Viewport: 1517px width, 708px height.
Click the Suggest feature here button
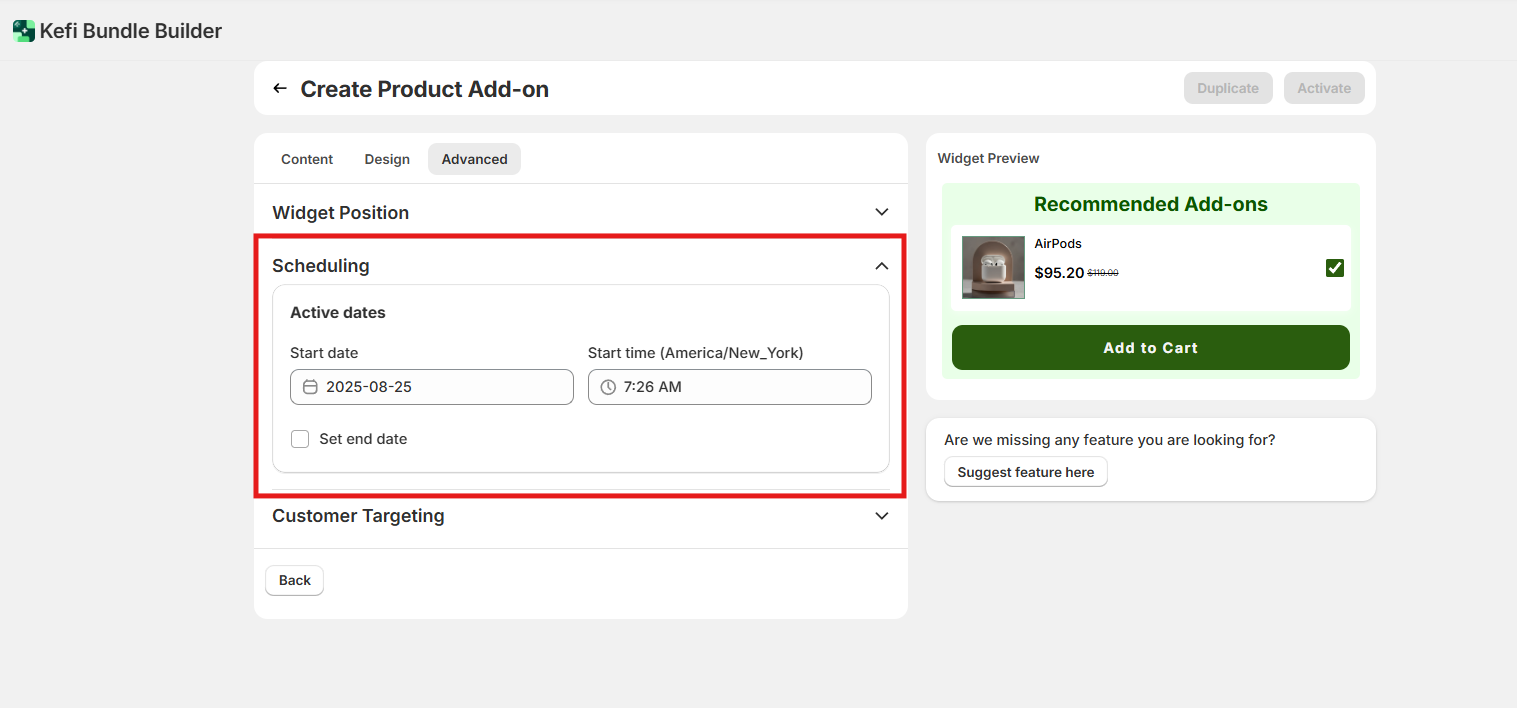1025,472
